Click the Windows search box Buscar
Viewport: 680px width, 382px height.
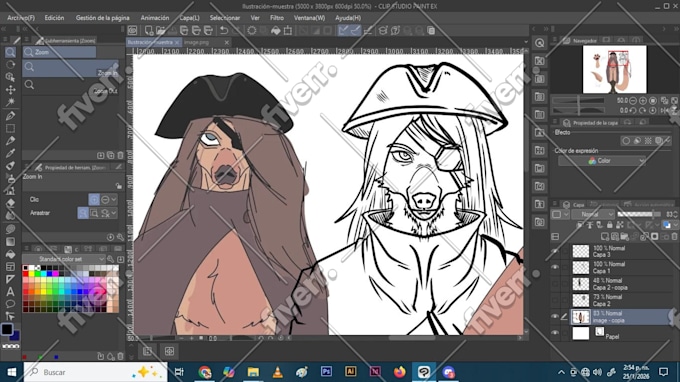click(x=95, y=372)
